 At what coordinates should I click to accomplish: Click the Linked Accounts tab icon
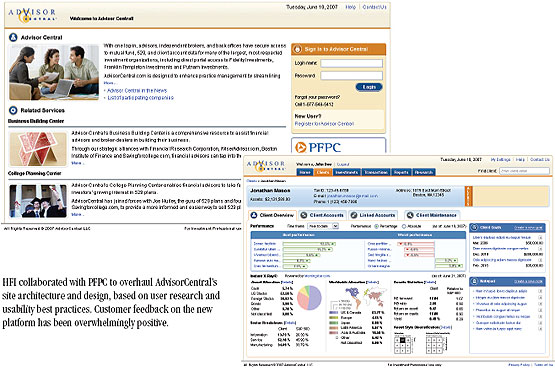pos(354,215)
